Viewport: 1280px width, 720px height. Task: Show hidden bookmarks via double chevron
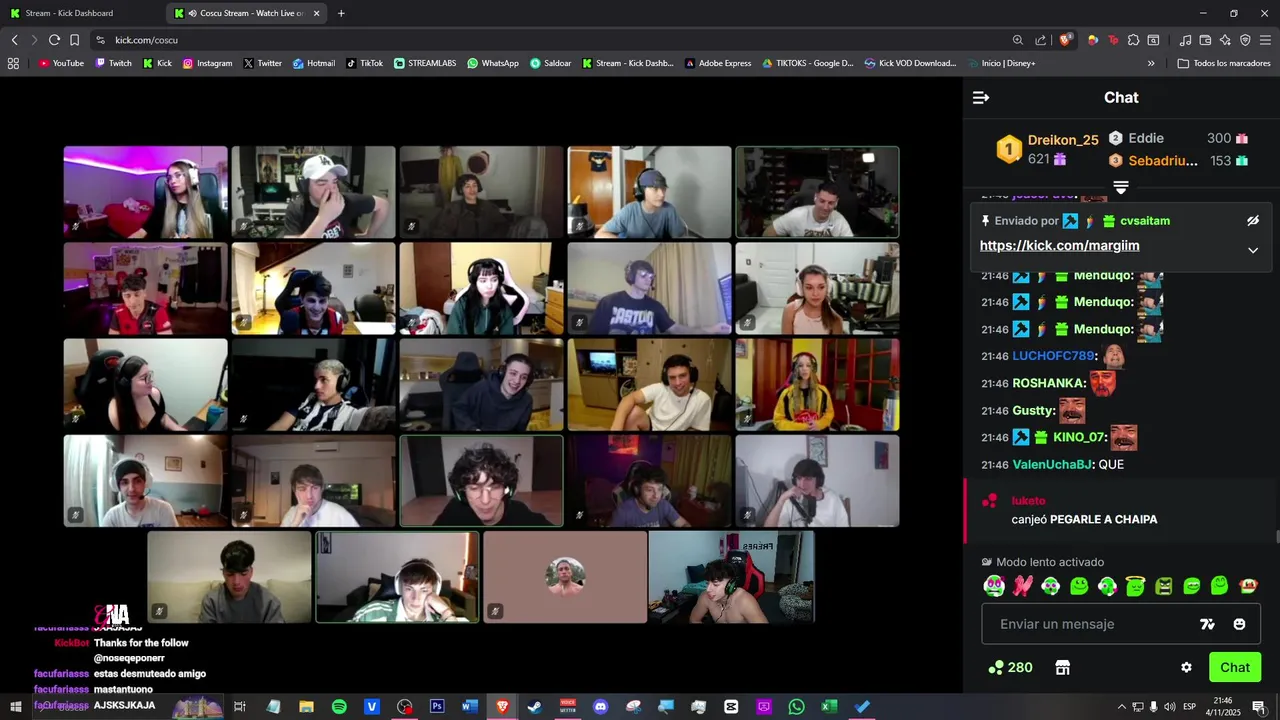point(1151,63)
